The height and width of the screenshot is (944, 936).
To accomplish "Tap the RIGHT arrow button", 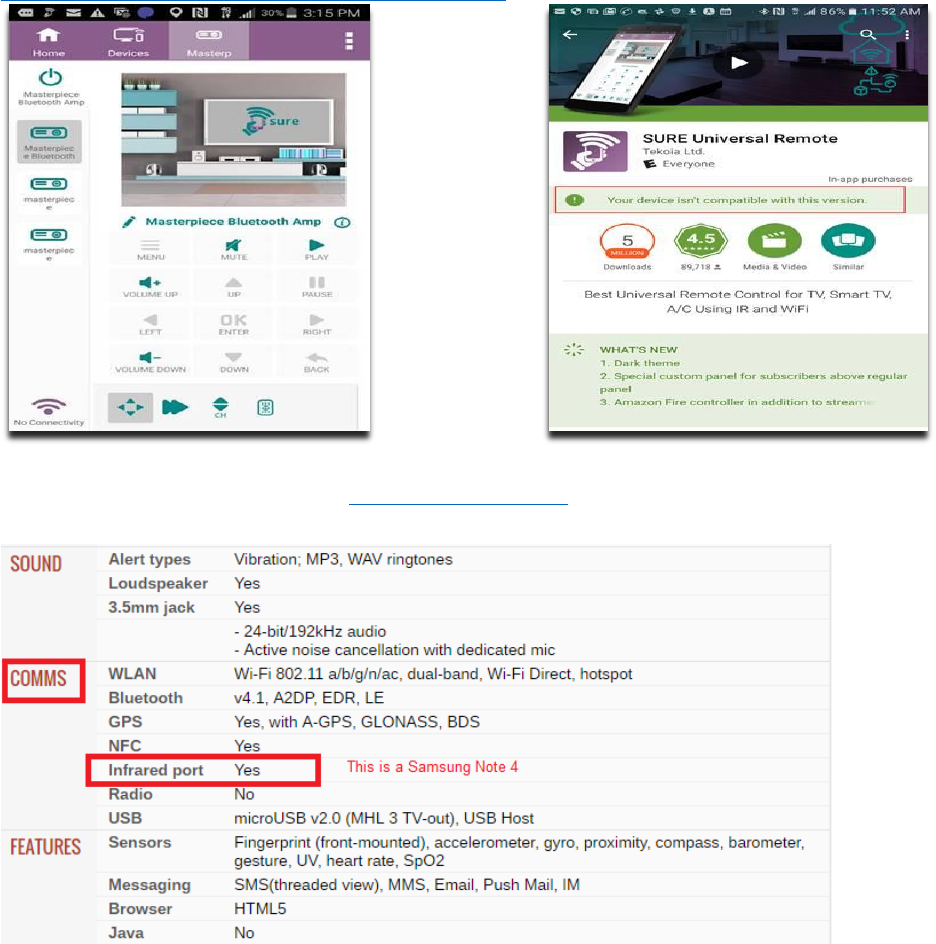I will point(317,324).
